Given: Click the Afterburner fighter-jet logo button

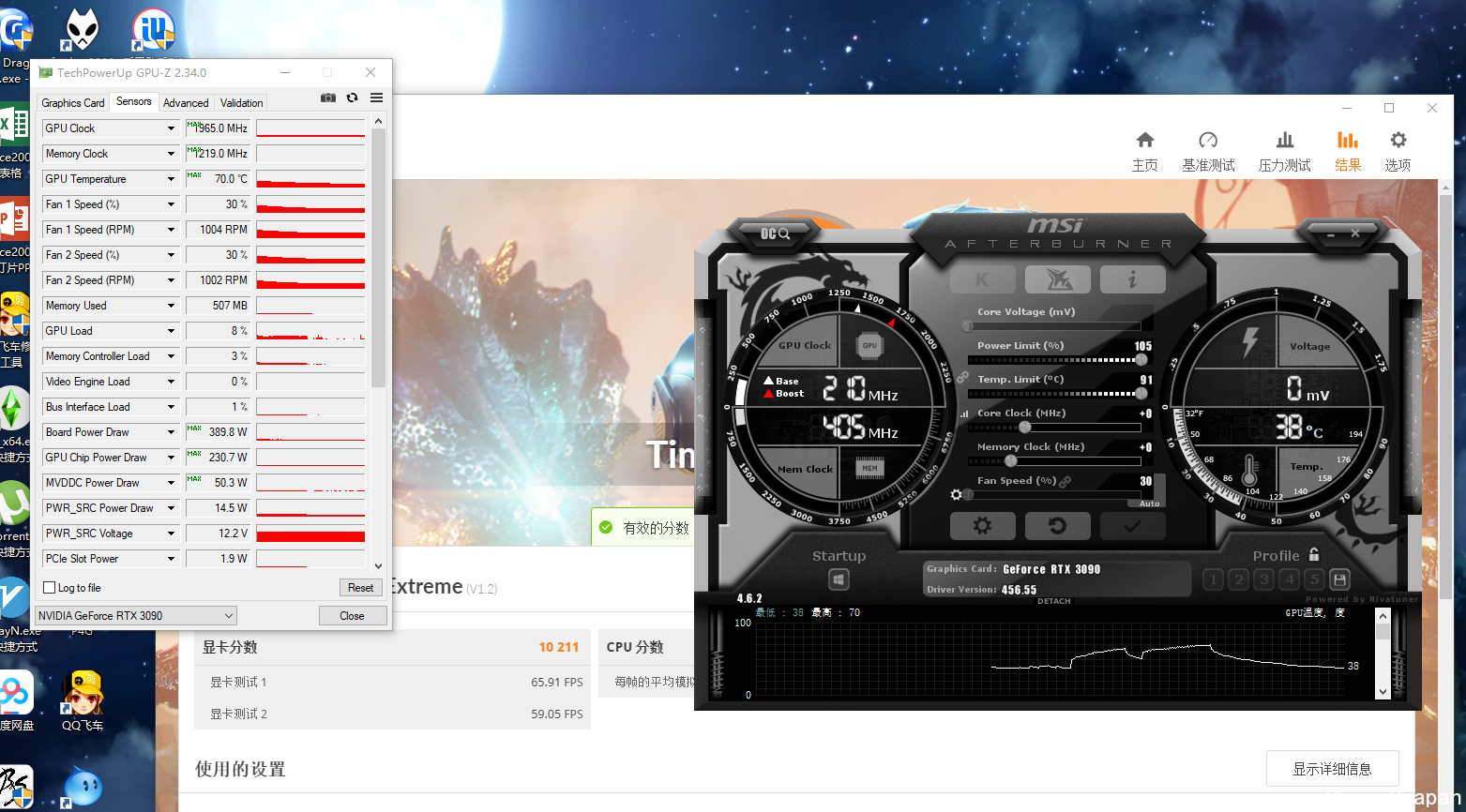Looking at the screenshot, I should pyautogui.click(x=1058, y=279).
